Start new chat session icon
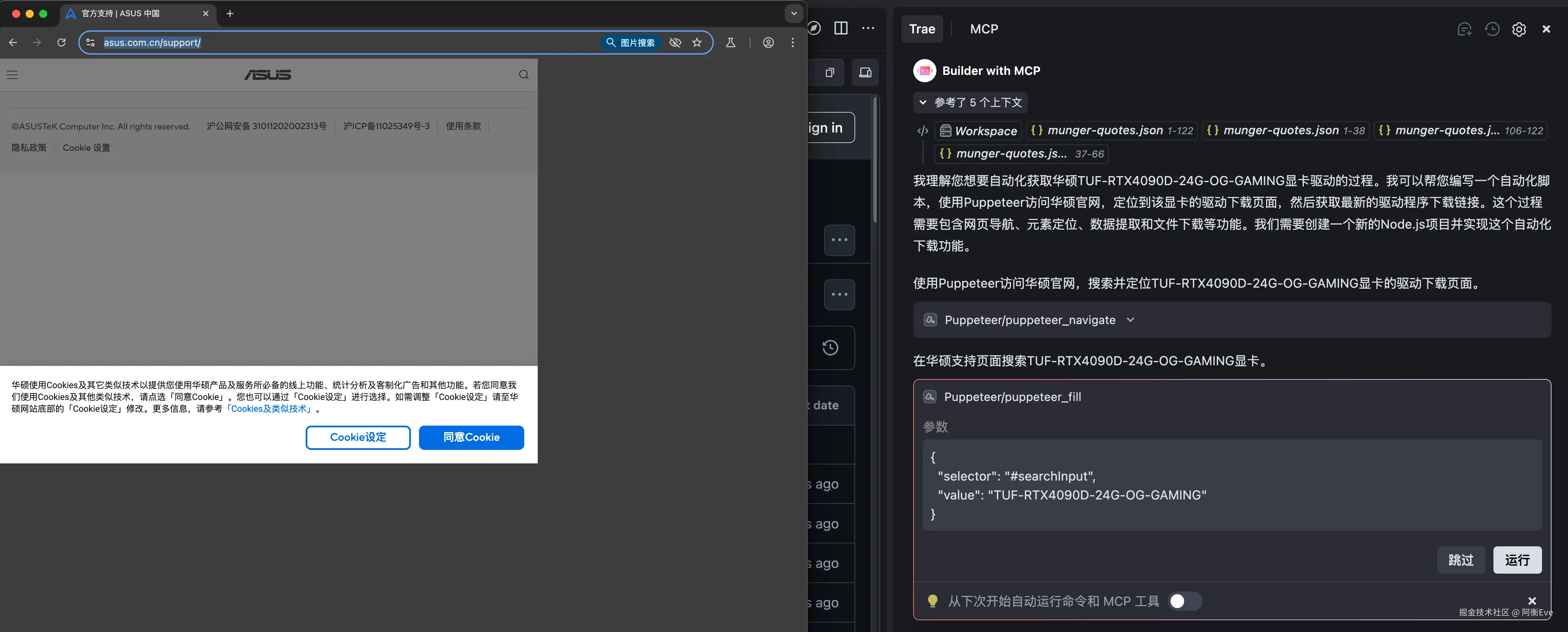This screenshot has height=632, width=1568. pos(1464,29)
